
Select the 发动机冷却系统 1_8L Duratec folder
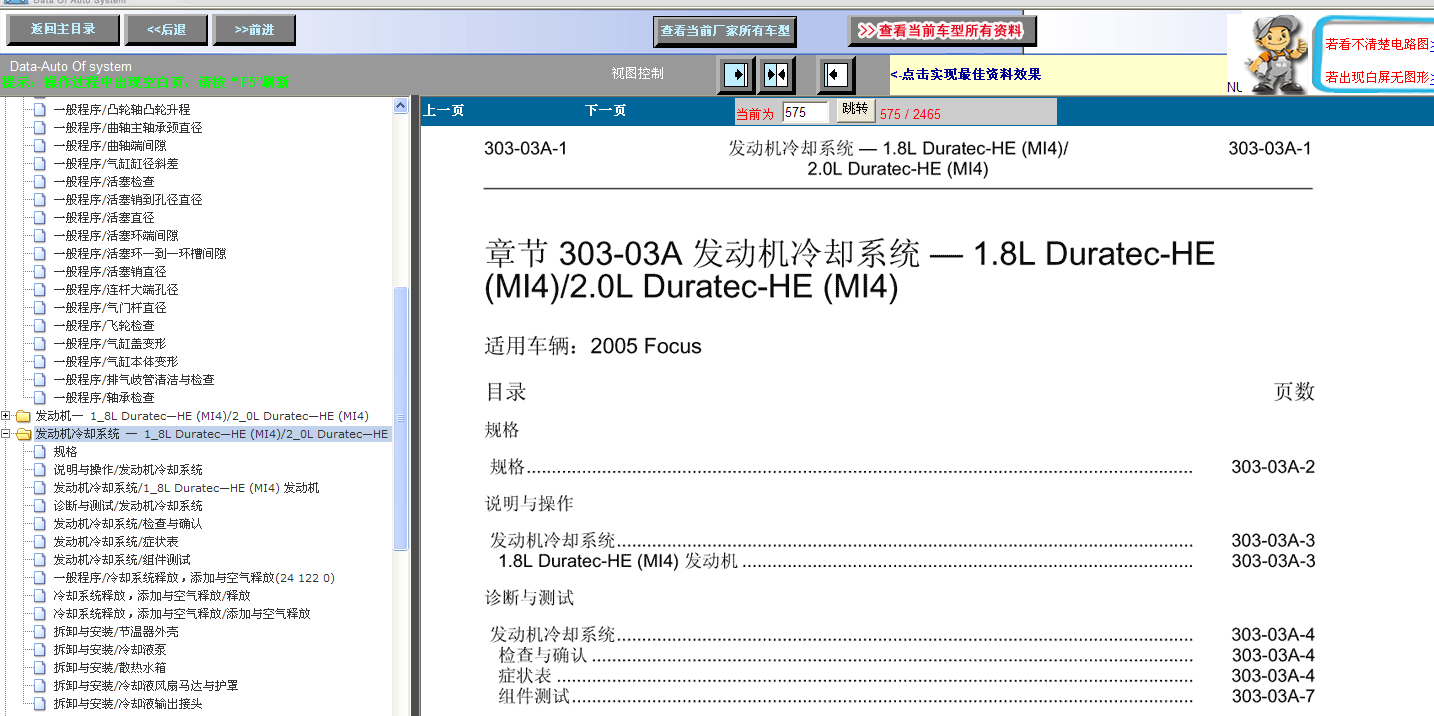(x=211, y=434)
